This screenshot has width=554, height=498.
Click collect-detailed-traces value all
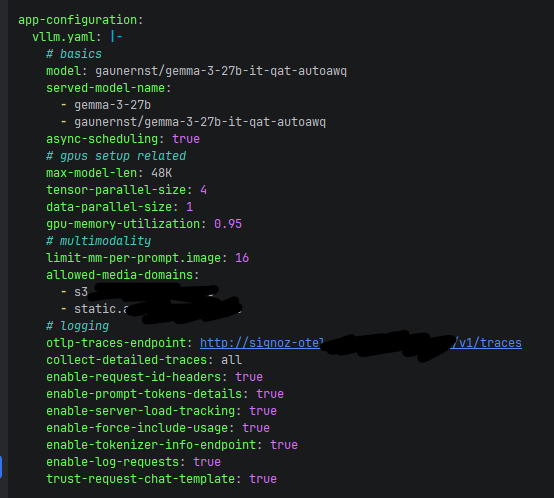point(231,360)
